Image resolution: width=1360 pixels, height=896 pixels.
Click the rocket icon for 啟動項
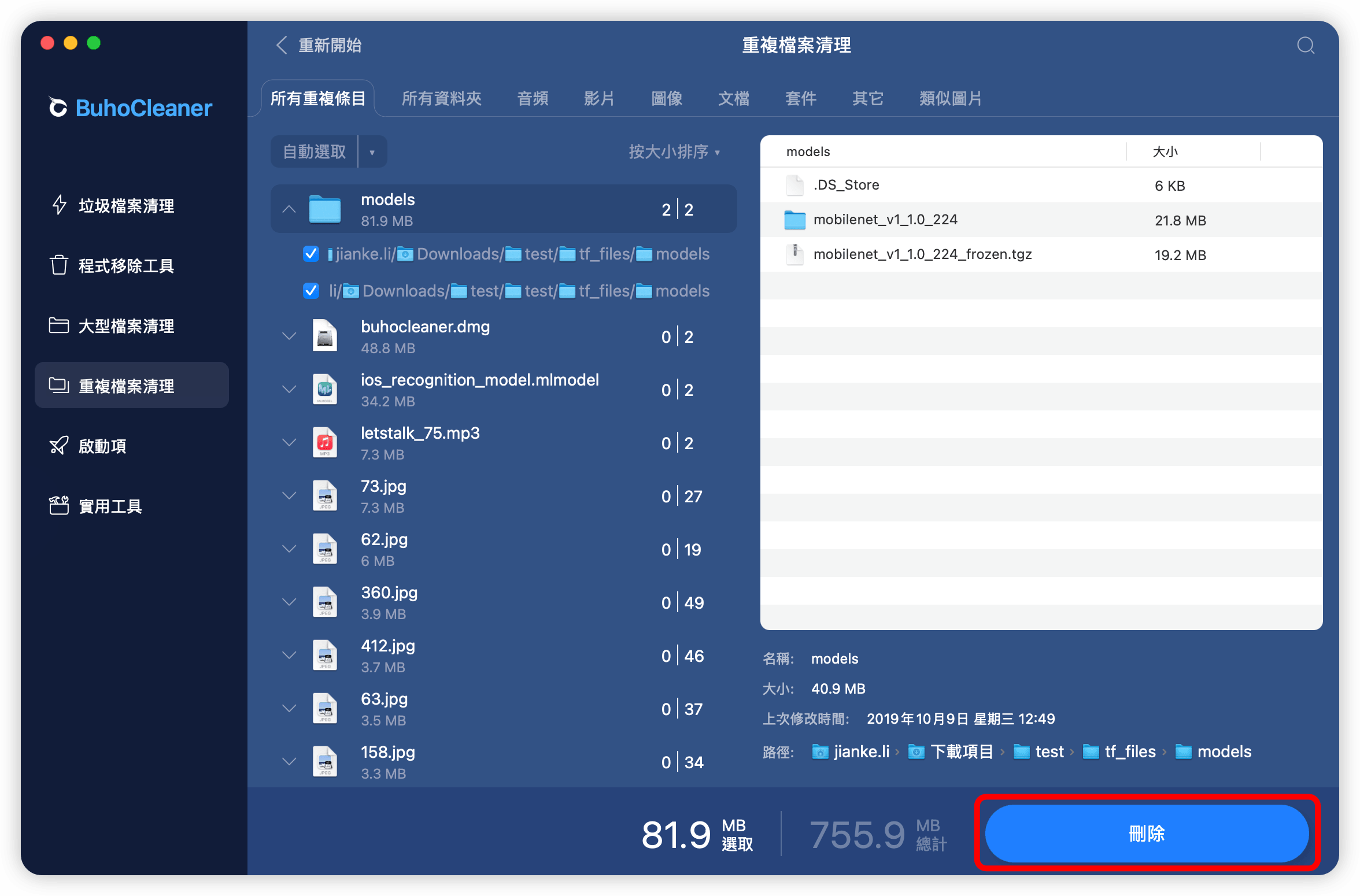click(x=59, y=446)
